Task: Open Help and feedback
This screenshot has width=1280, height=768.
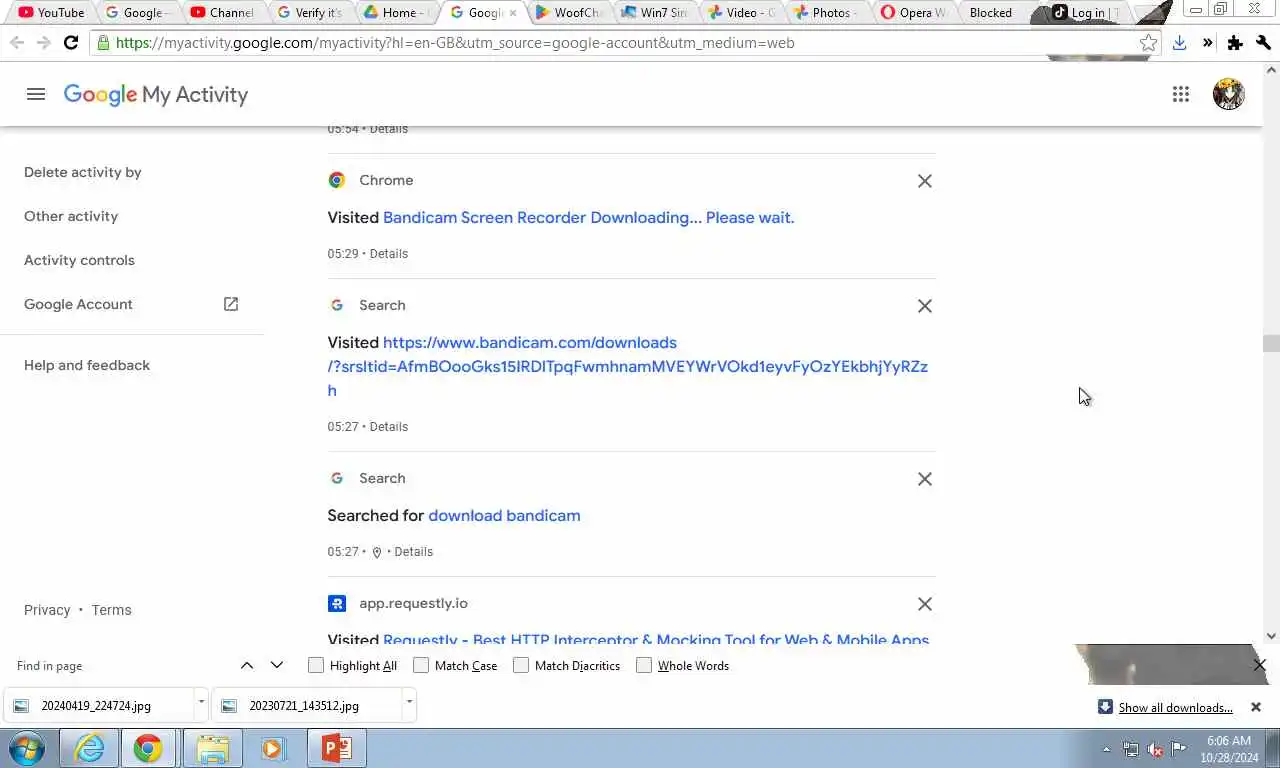Action: tap(87, 365)
